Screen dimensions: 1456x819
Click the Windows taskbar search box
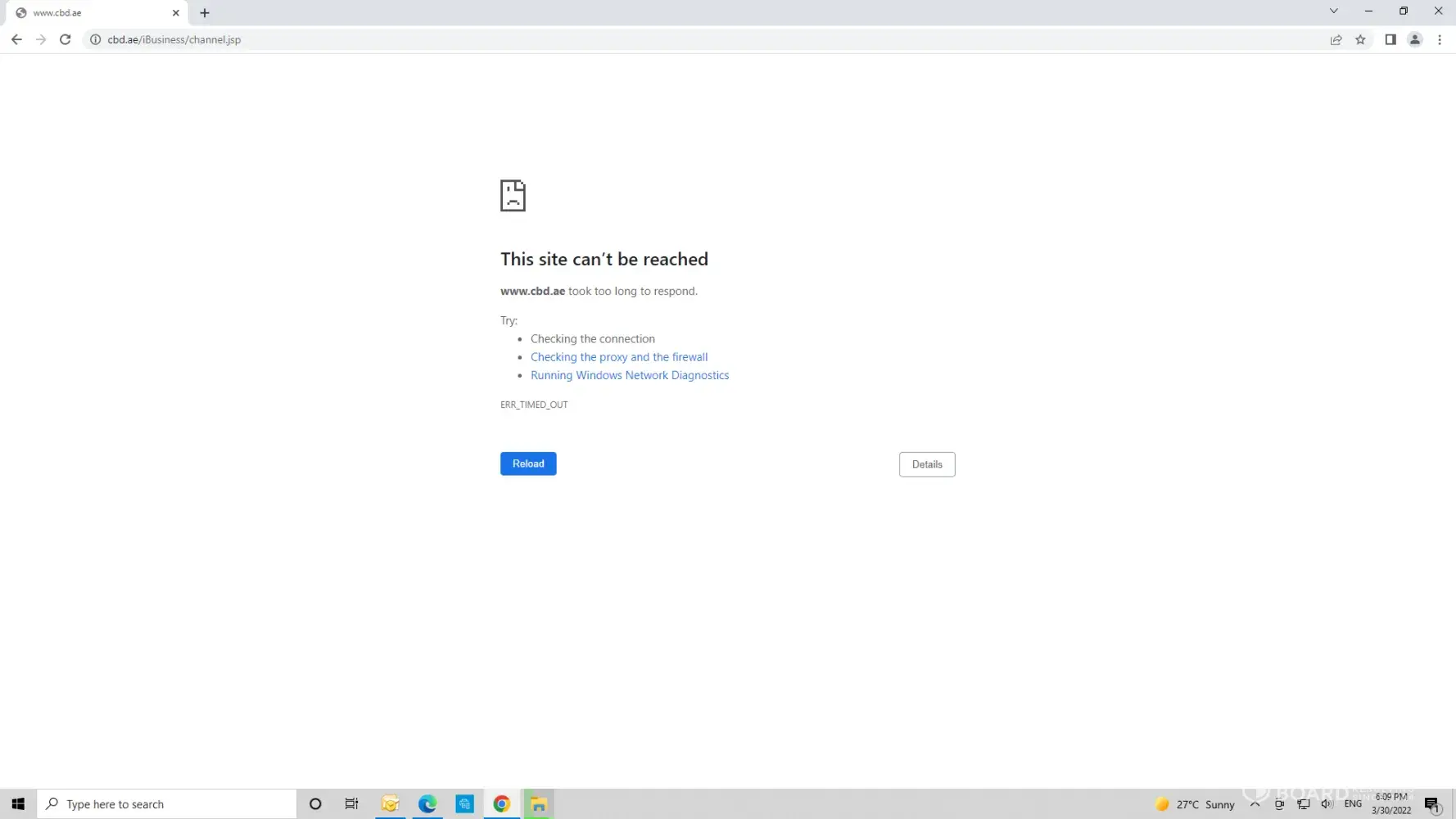[168, 804]
